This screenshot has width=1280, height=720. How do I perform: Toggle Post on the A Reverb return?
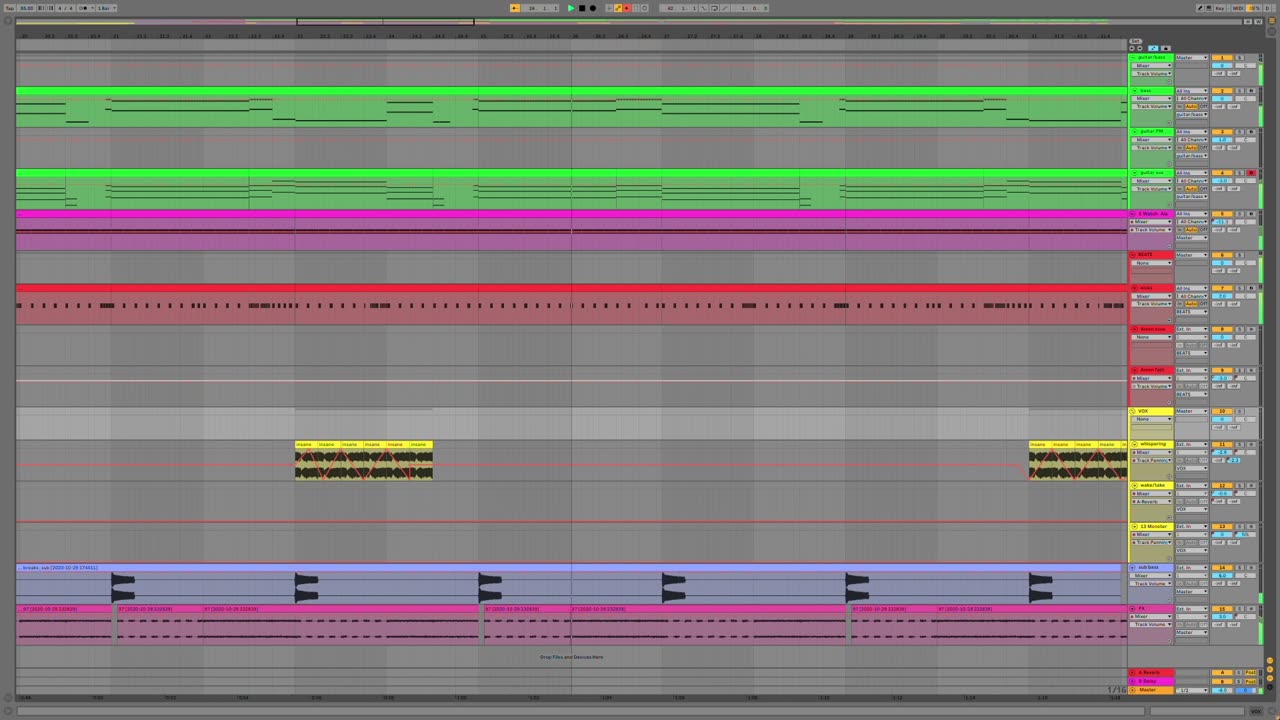(1250, 672)
